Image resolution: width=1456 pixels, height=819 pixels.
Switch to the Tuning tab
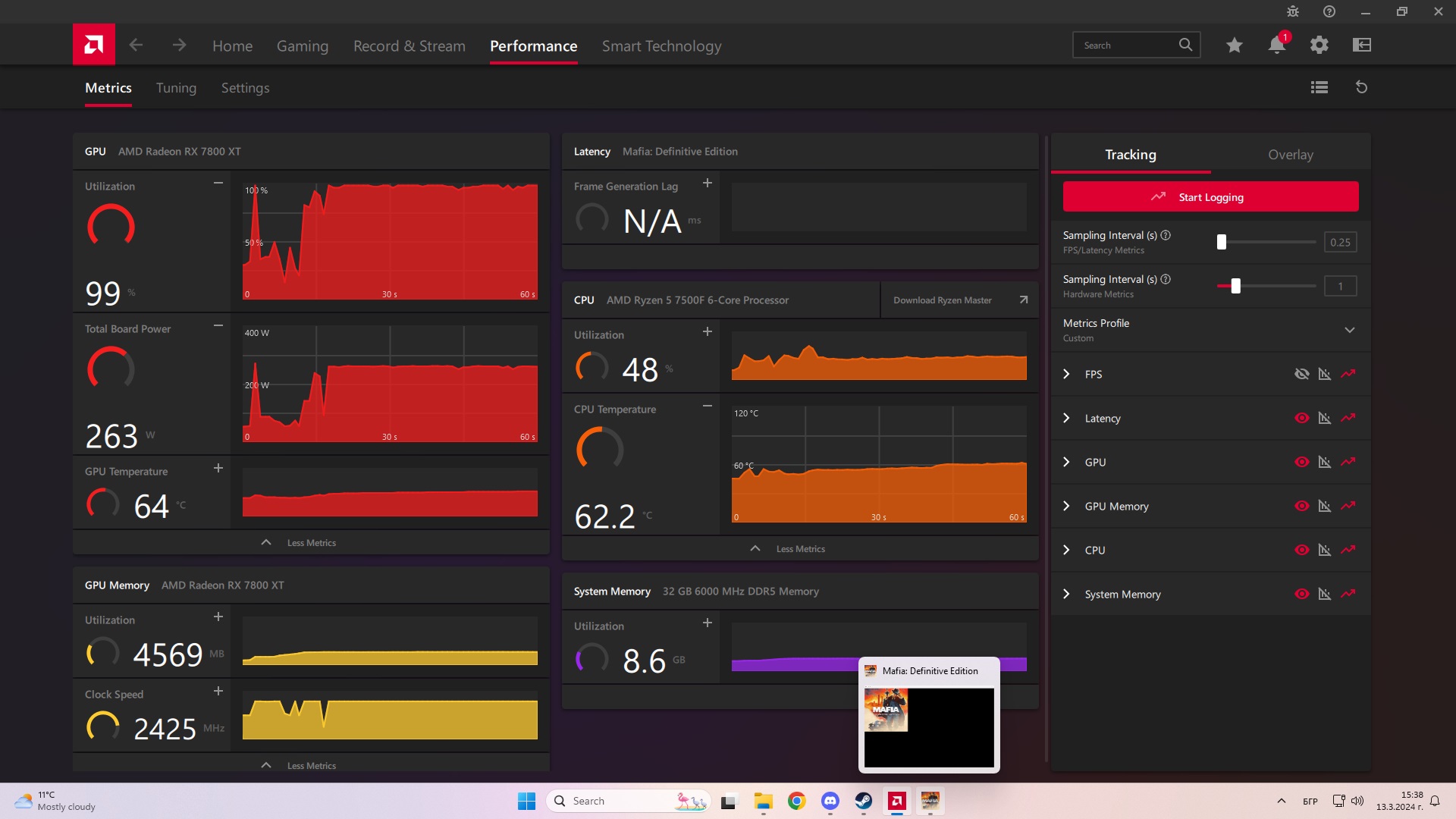click(x=176, y=88)
